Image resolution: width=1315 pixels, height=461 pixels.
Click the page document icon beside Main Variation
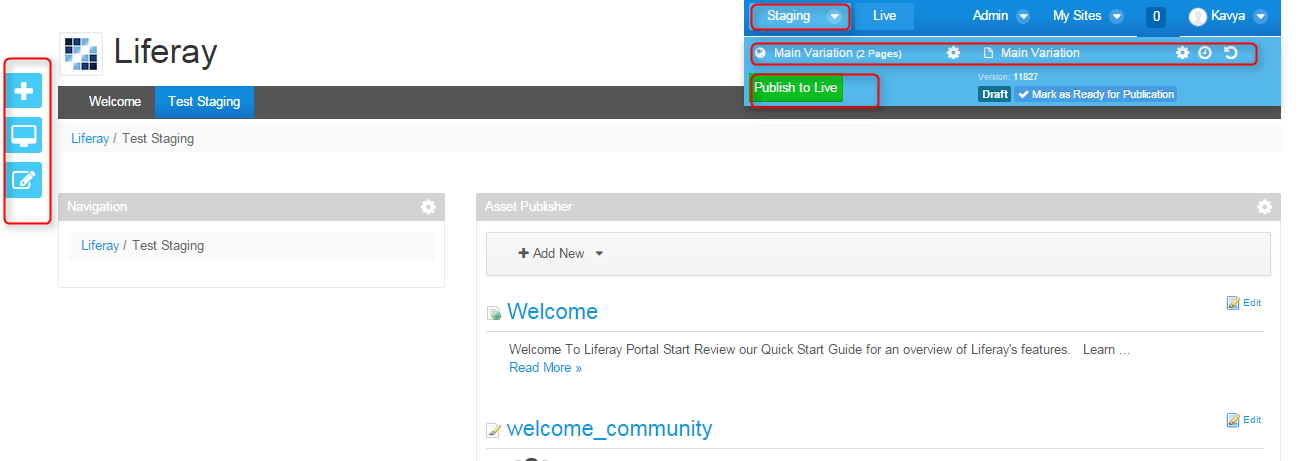(989, 53)
